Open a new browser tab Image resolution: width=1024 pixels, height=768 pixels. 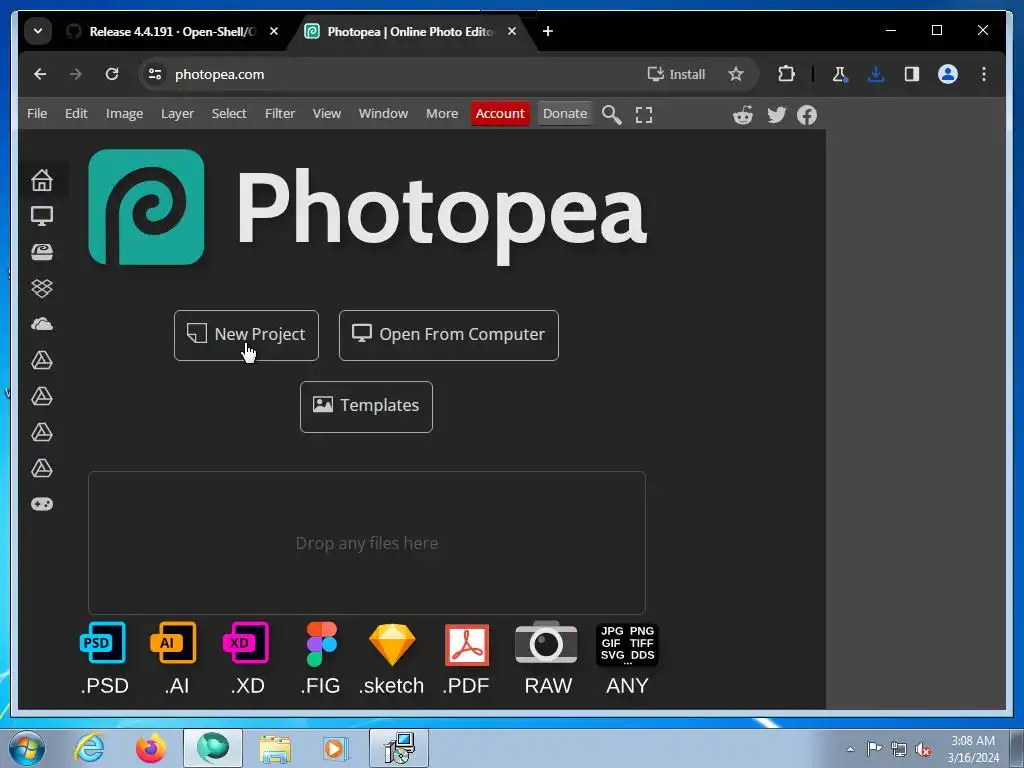(x=548, y=31)
